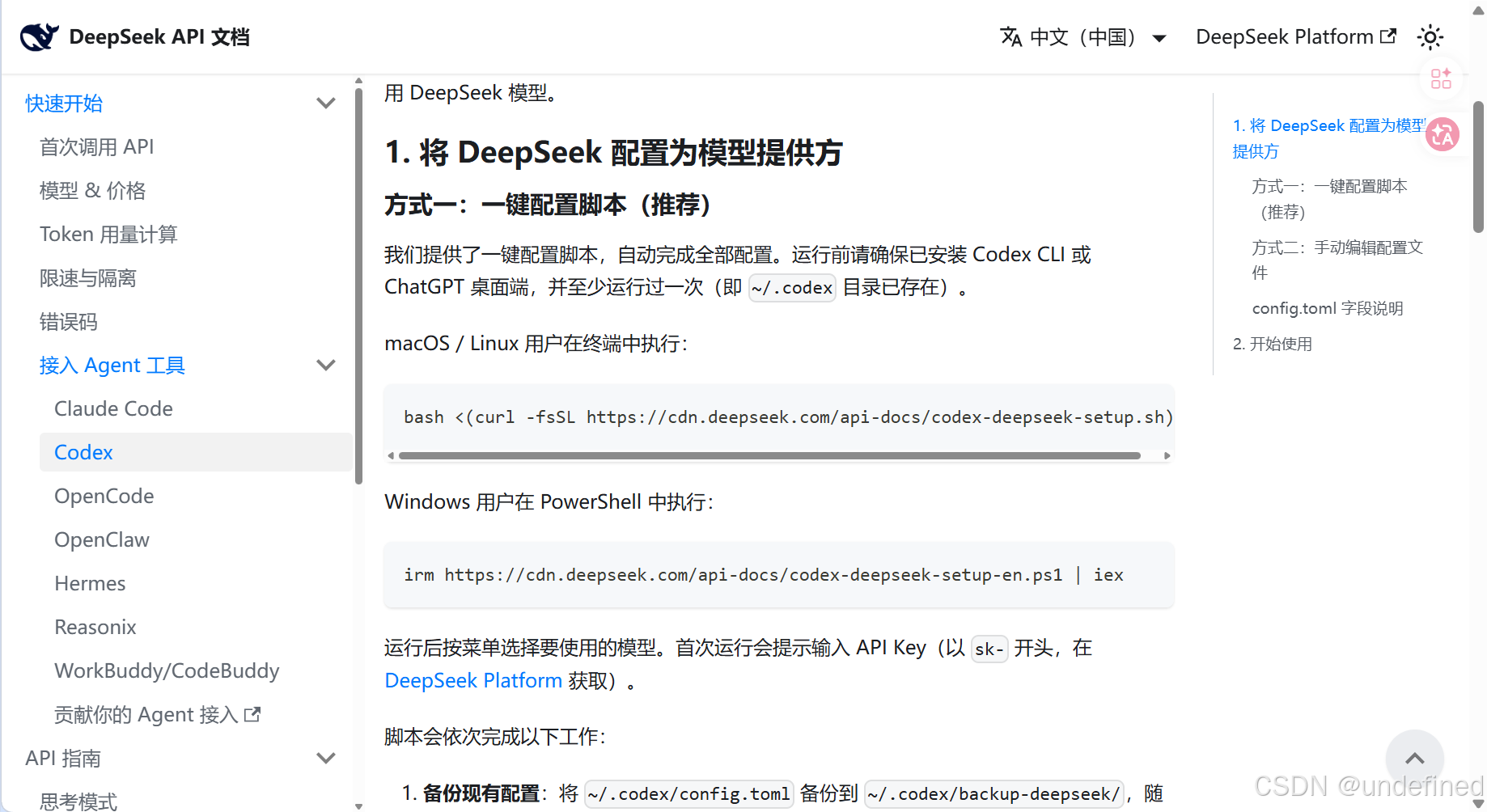
Task: Click the sidebar vertical scrollbar thumb
Action: (358, 285)
